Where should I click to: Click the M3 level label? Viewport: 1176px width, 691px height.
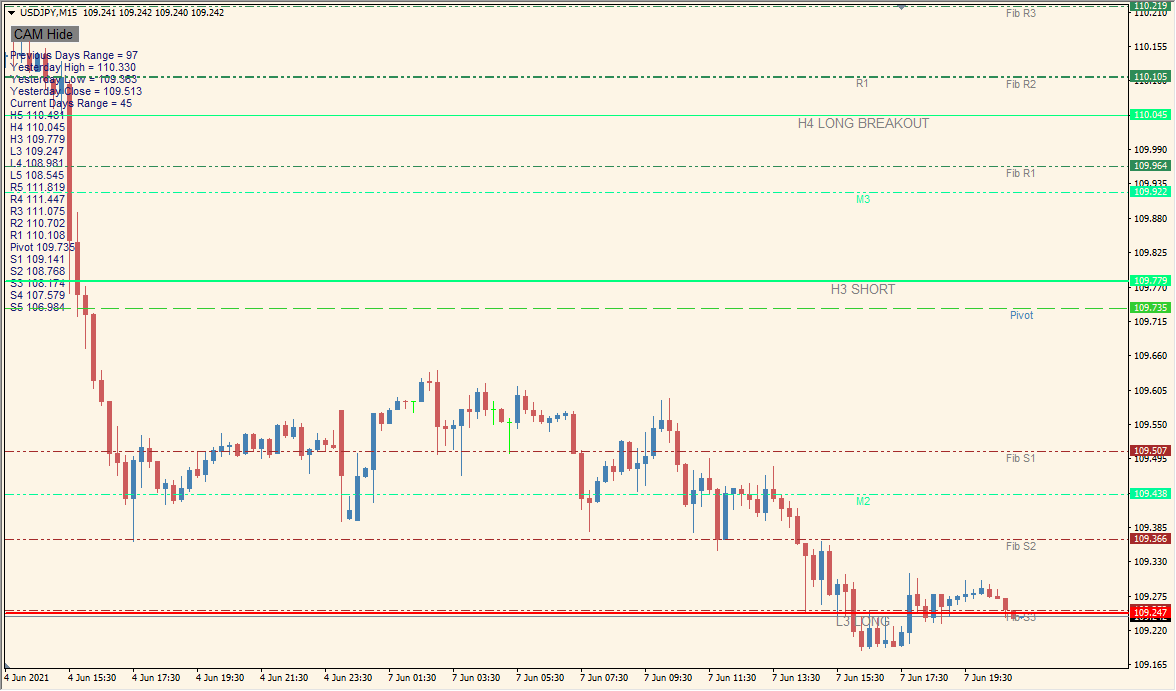(863, 200)
